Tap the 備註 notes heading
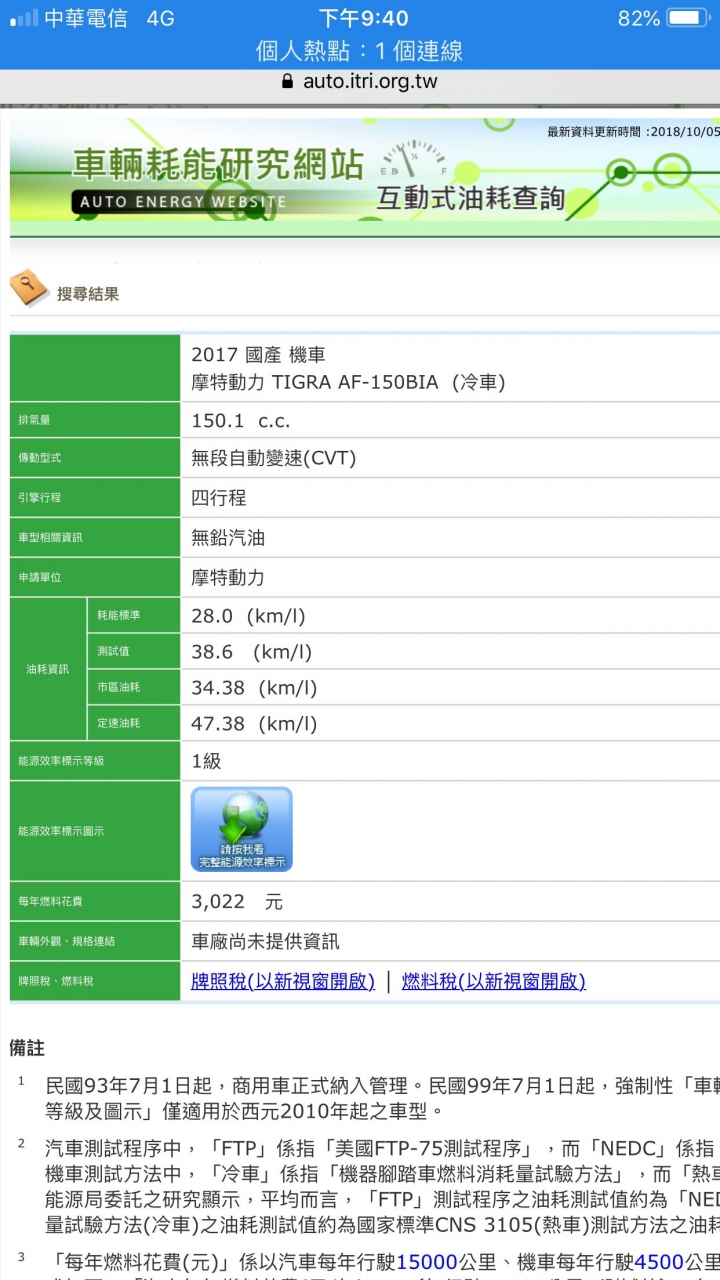Screen dimensions: 720x1280 coord(27,1048)
